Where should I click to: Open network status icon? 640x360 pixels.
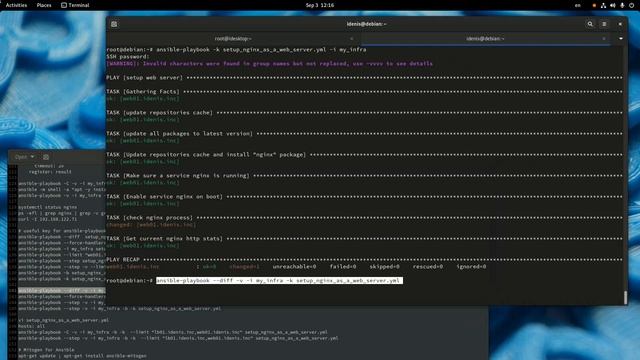(603, 5)
